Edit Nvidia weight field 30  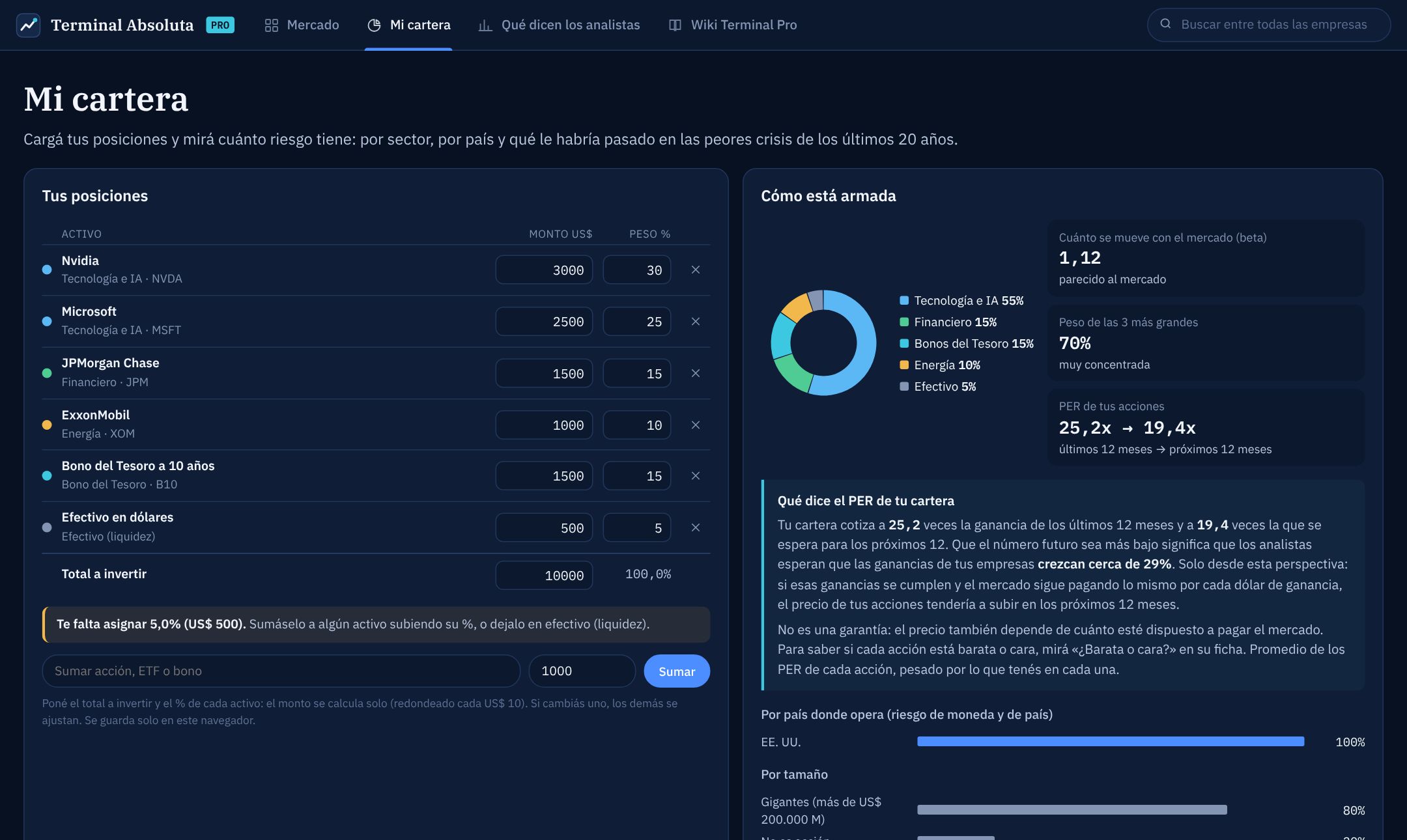pyautogui.click(x=636, y=270)
